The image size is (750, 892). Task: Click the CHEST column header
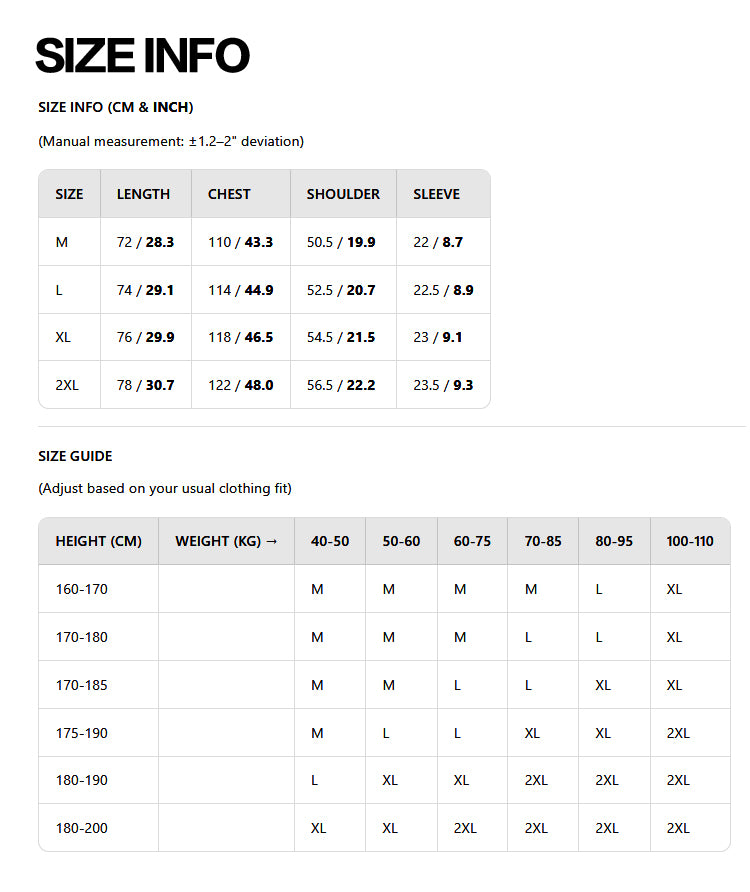[x=229, y=194]
